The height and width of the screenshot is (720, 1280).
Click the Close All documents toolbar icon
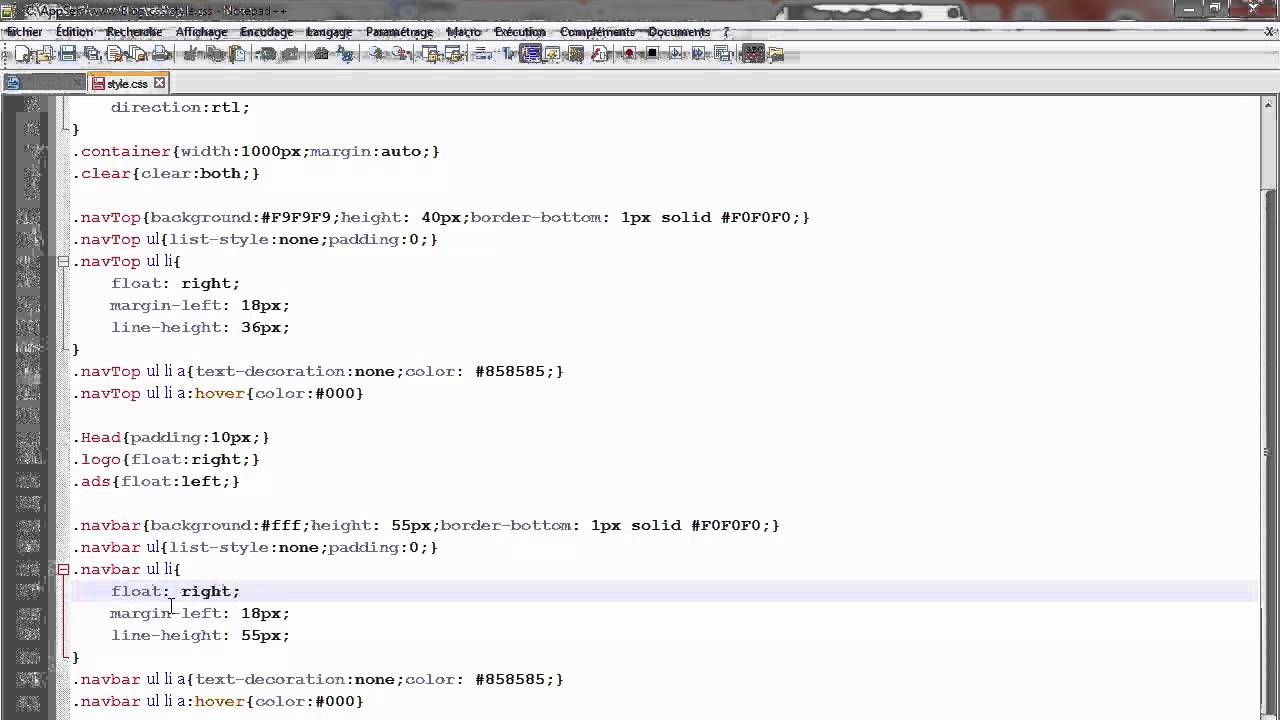tap(137, 54)
